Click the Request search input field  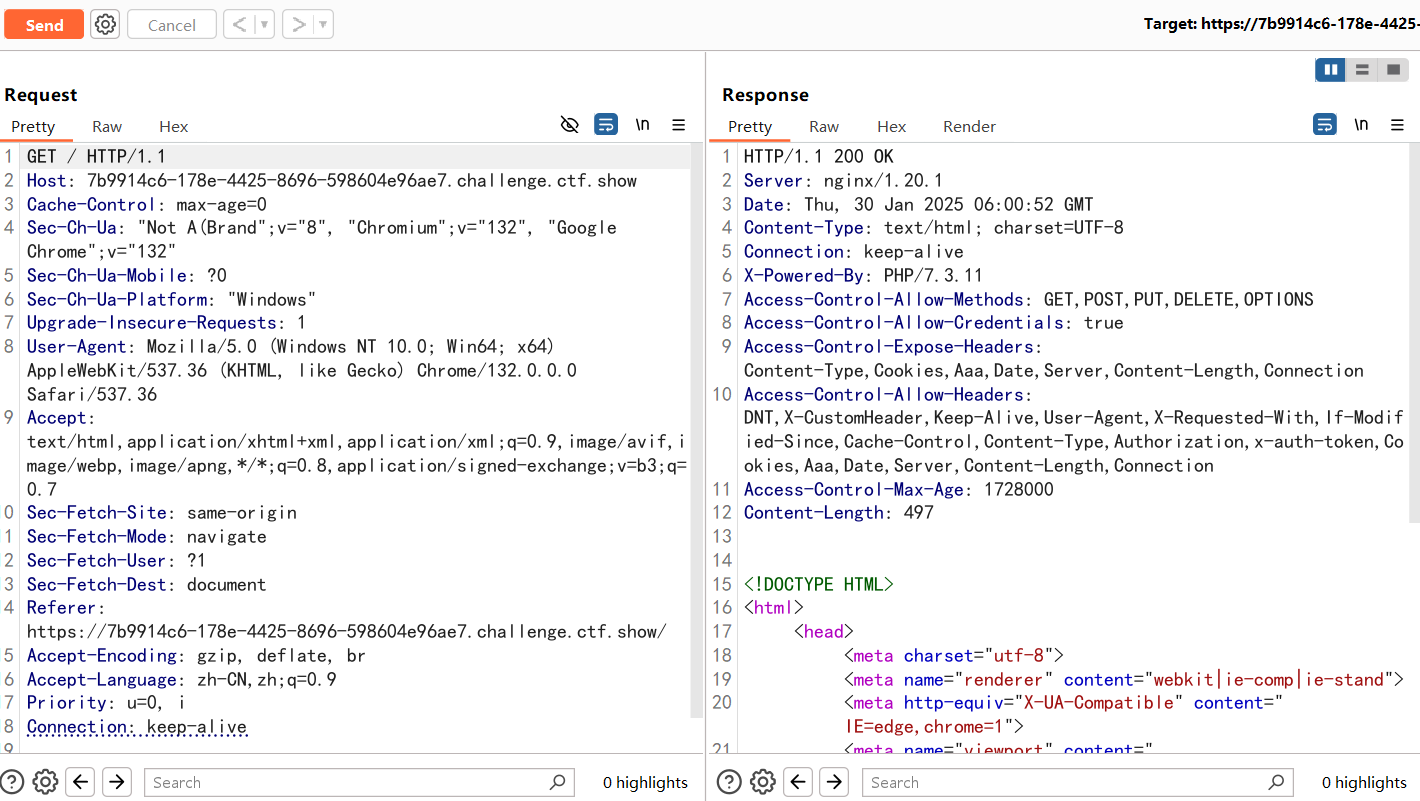(350, 782)
